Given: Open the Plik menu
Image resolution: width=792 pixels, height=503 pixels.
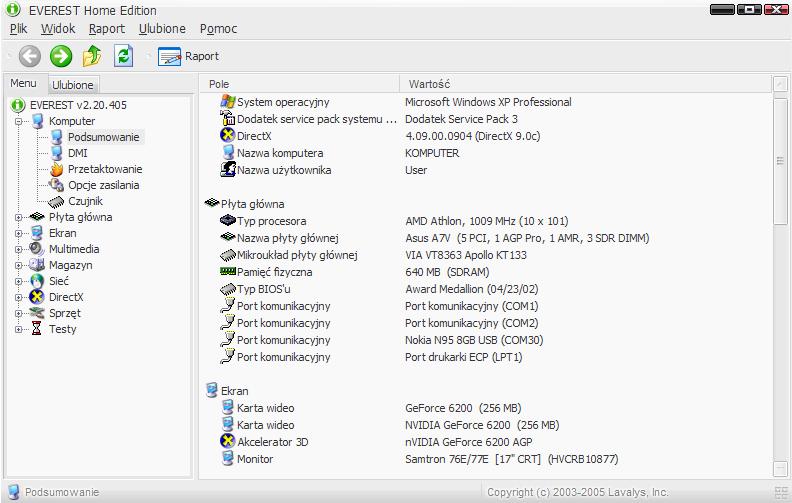Looking at the screenshot, I should coord(18,29).
